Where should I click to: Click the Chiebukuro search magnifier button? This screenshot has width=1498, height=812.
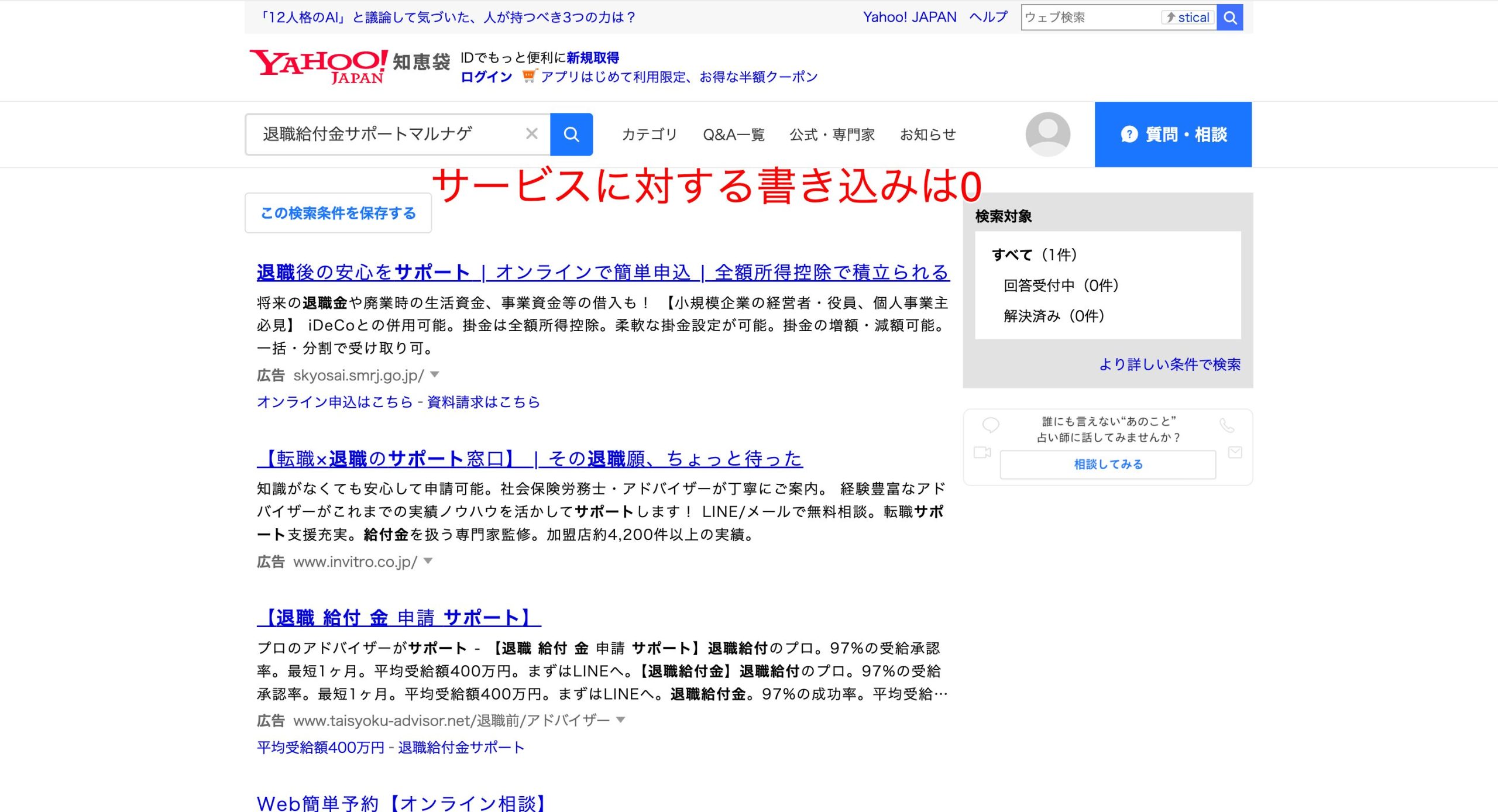[571, 135]
